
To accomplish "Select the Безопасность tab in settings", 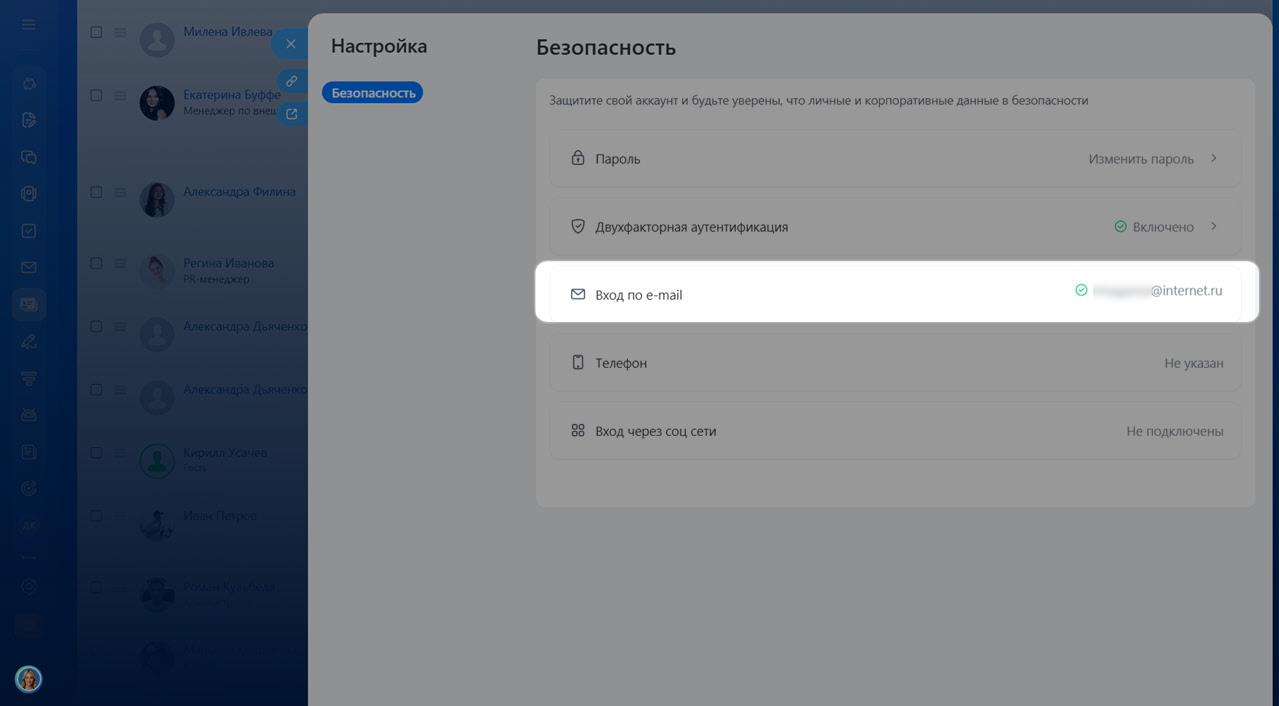I will (373, 93).
